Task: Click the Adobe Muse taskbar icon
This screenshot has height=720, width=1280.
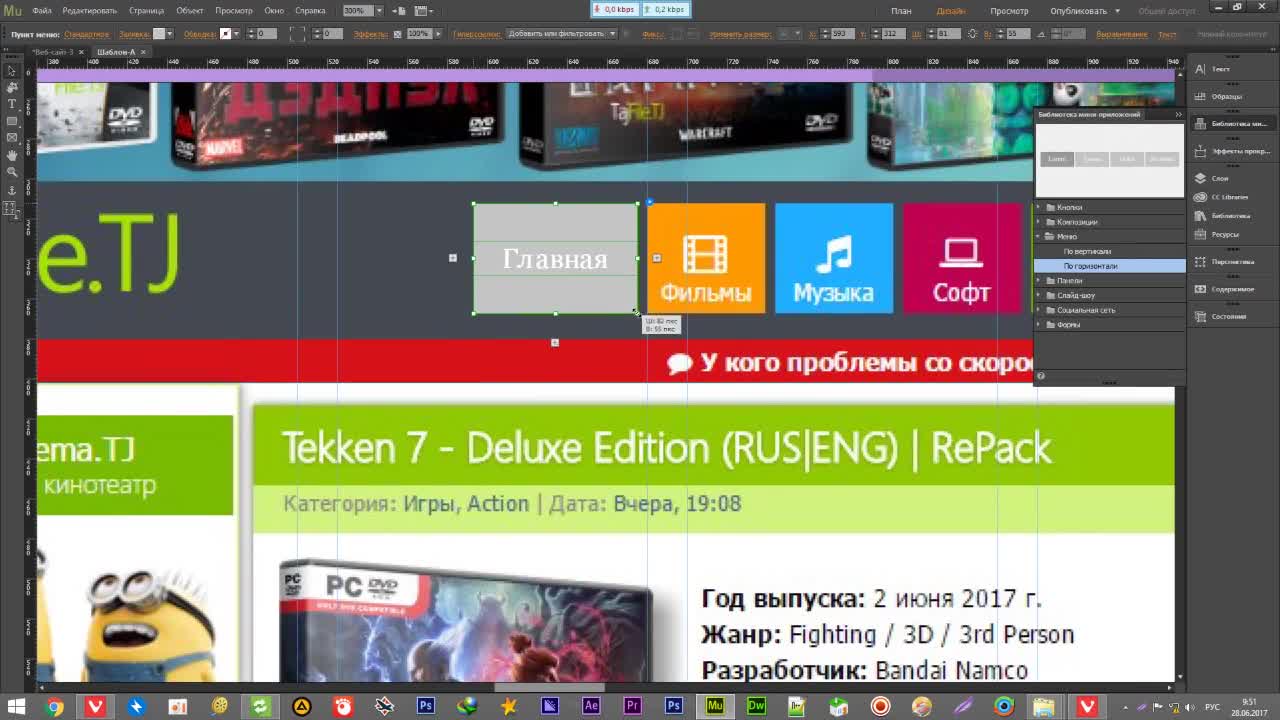Action: point(714,706)
